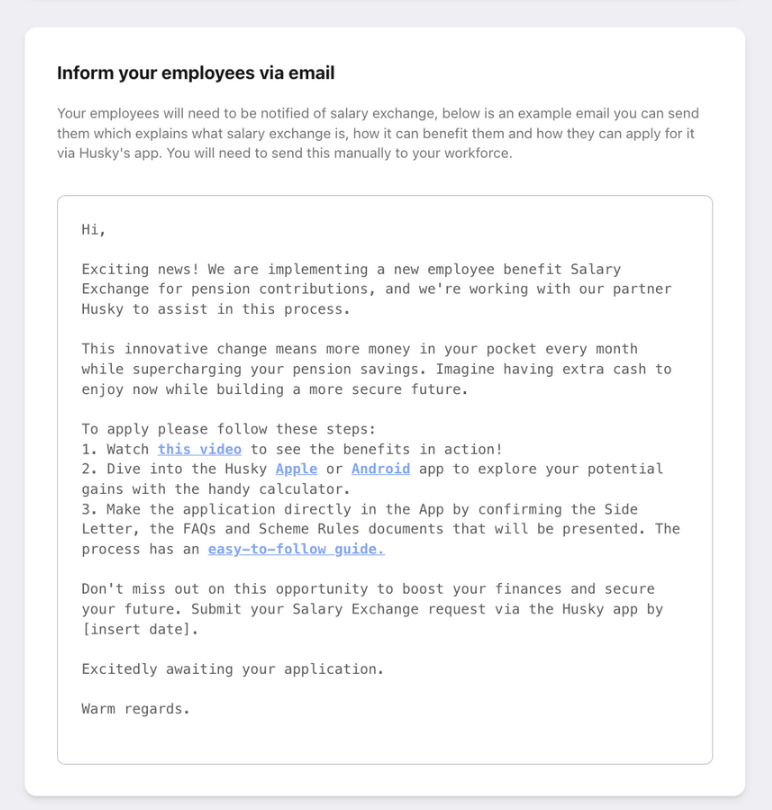The image size is (772, 810).
Task: Click the "Inform your employees via email" heading
Action: click(x=196, y=73)
